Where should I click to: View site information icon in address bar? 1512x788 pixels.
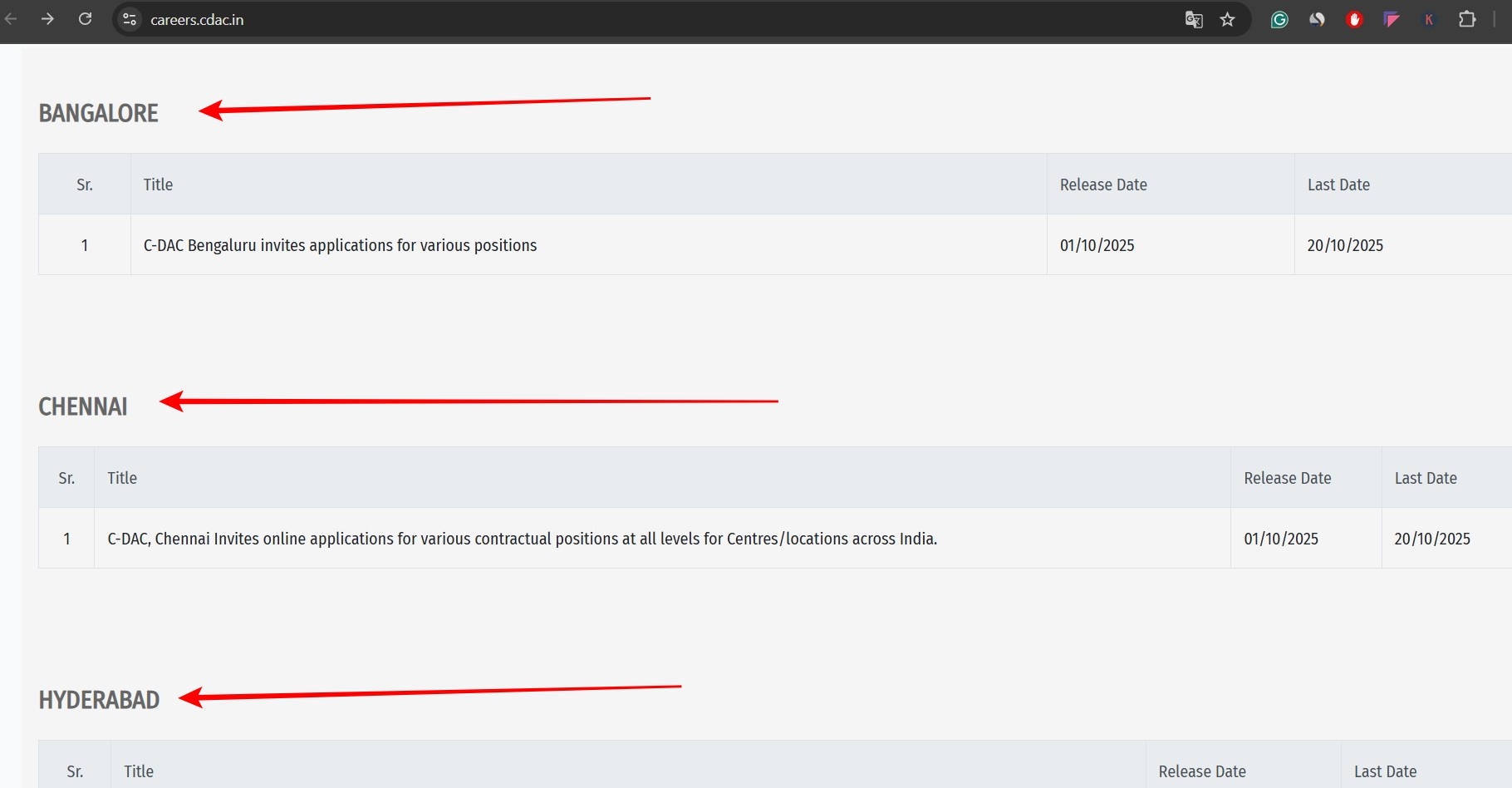click(130, 19)
